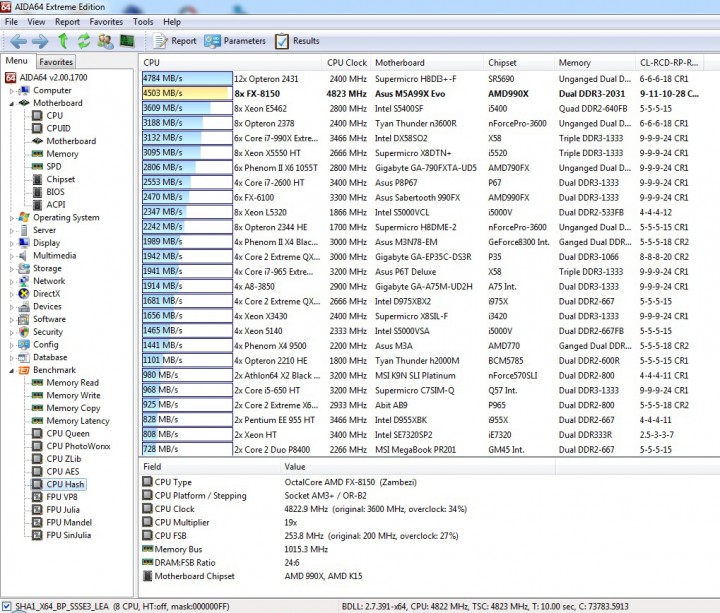
Task: Select the Software tree item
Action: coord(42,319)
